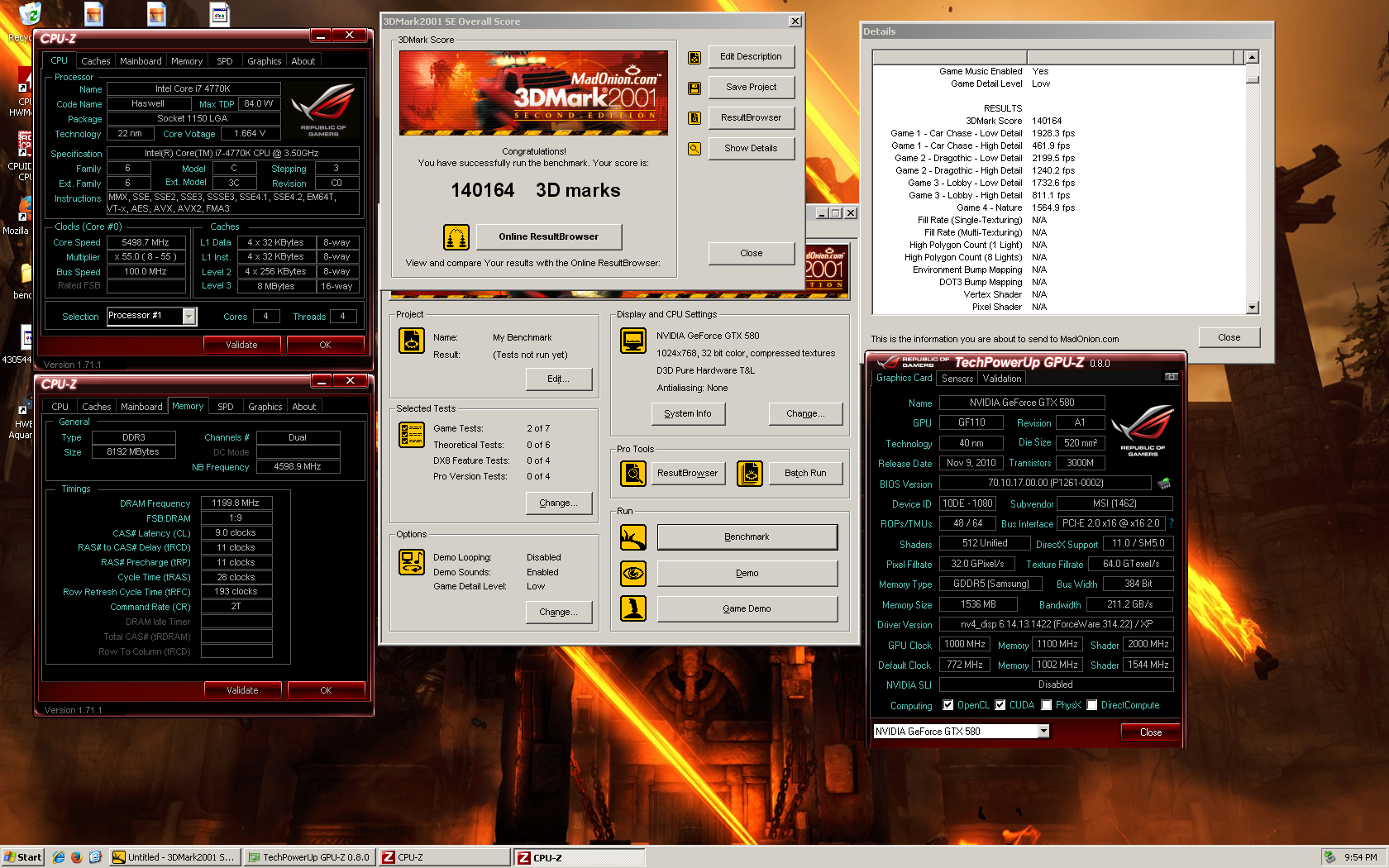Viewport: 1389px width, 868px height.
Task: Click the Save Project floppy icon
Action: (694, 88)
